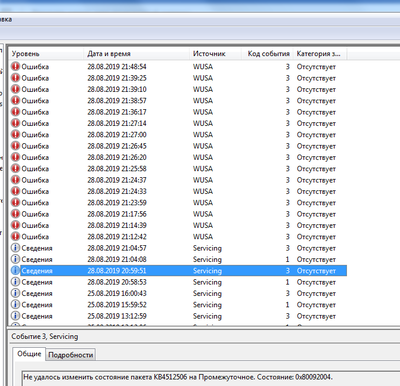The image size is (400, 386).
Task: Click the info icon for event 20:58:53
Action: tap(15, 282)
